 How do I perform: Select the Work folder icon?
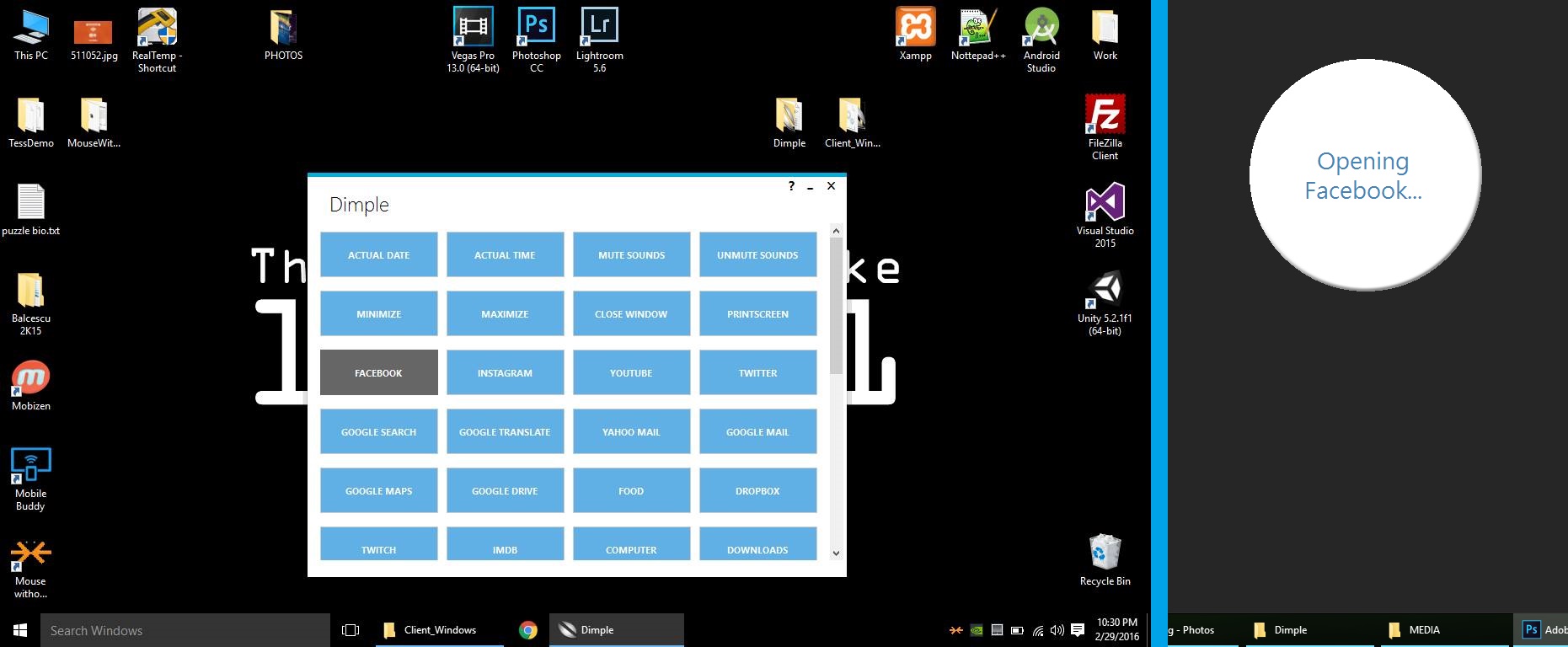(x=1105, y=35)
